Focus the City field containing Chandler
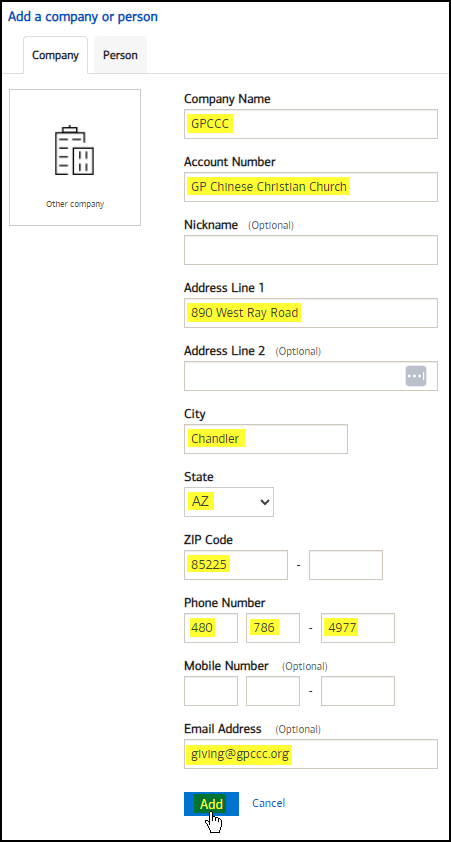 click(266, 439)
